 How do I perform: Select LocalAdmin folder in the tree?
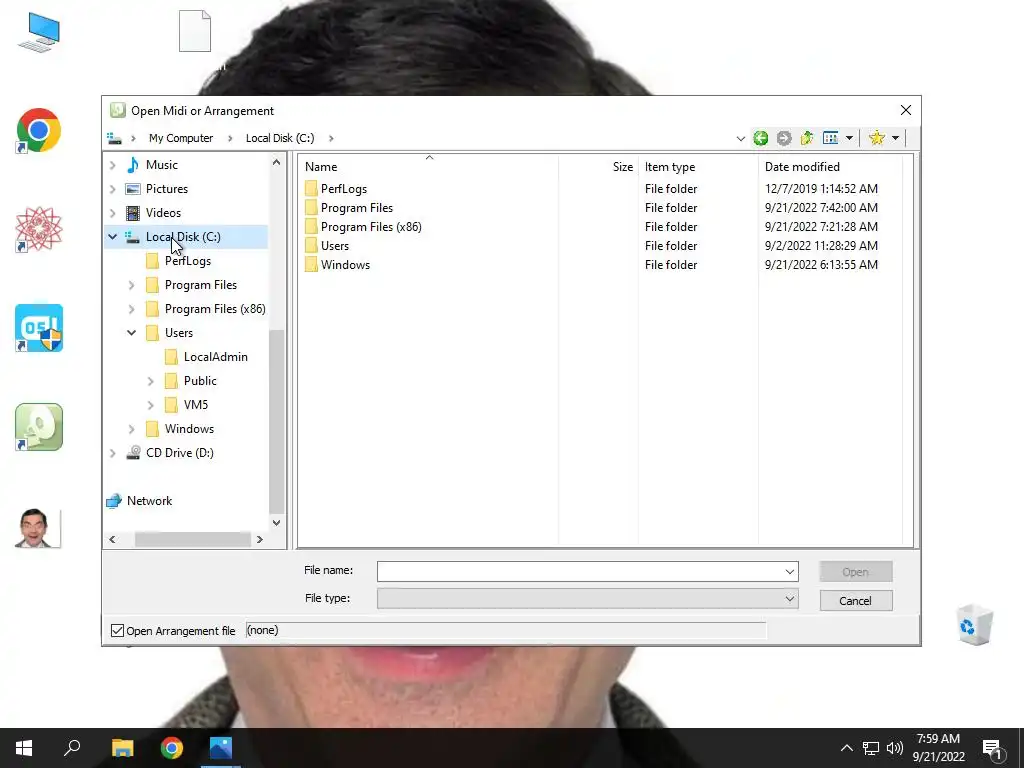pos(216,357)
